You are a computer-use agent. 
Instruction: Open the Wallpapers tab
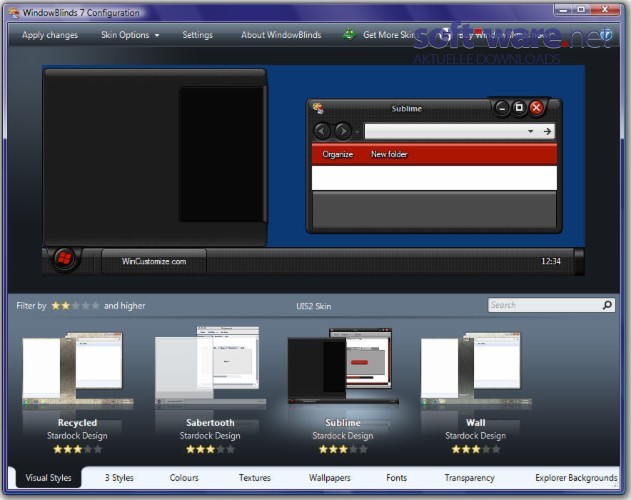[x=330, y=478]
